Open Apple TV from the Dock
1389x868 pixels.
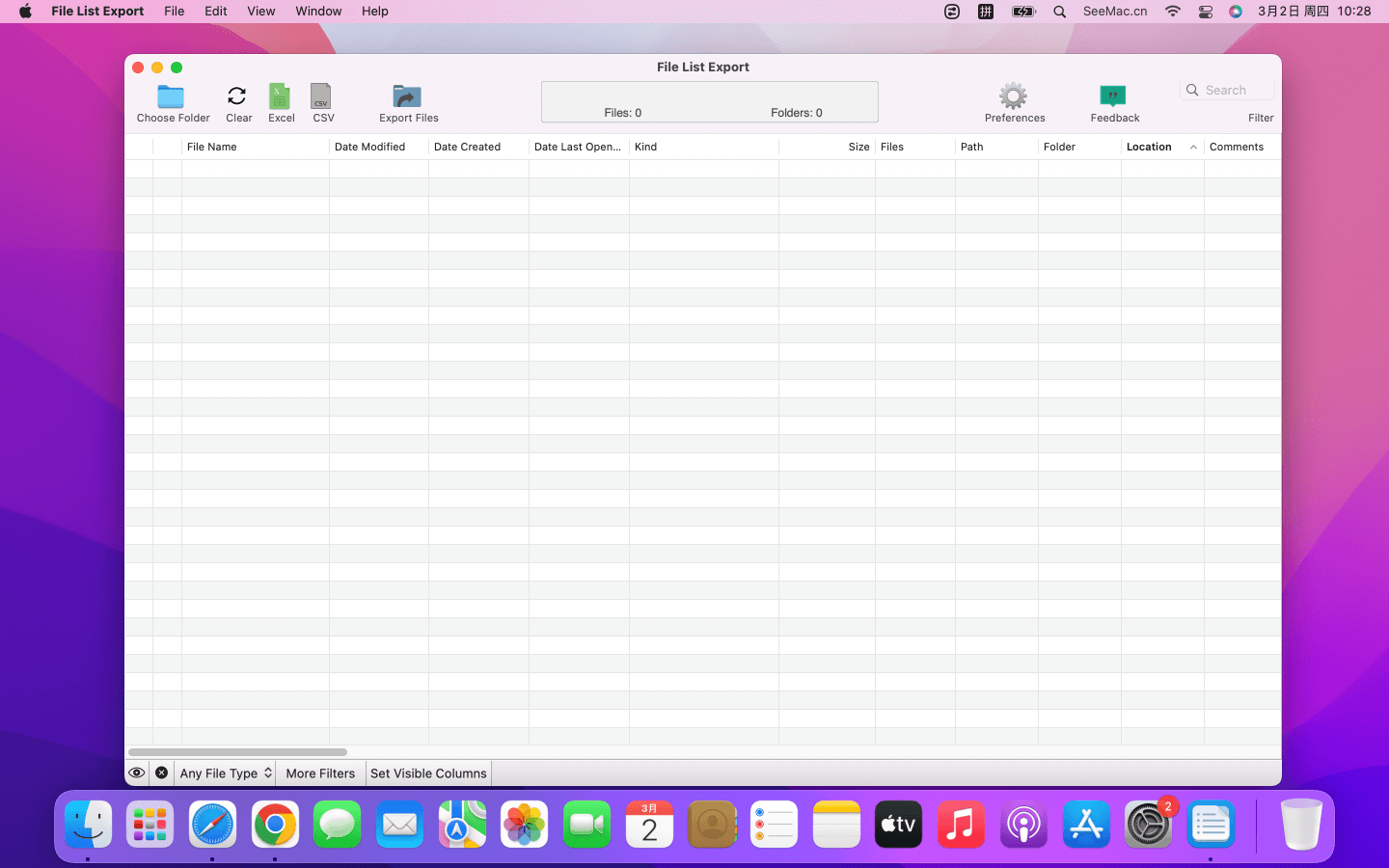pyautogui.click(x=899, y=825)
